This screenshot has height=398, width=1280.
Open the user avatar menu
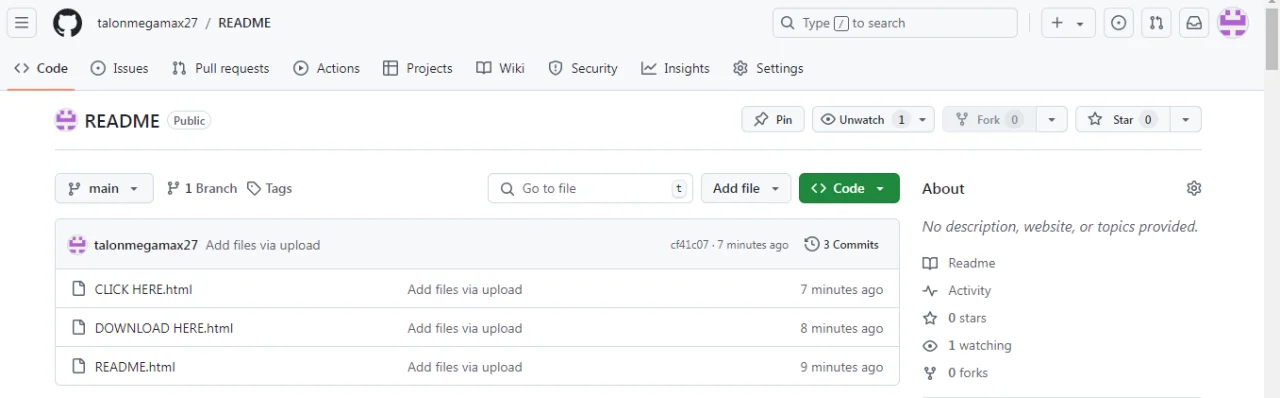[1233, 23]
